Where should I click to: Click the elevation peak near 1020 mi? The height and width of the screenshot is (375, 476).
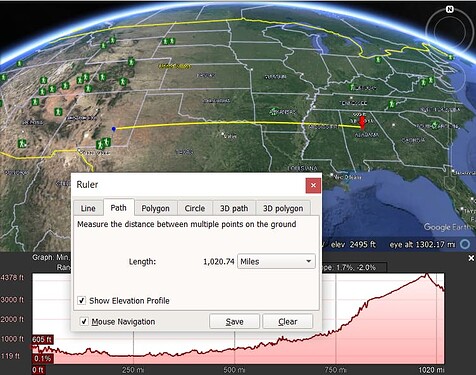click(426, 274)
